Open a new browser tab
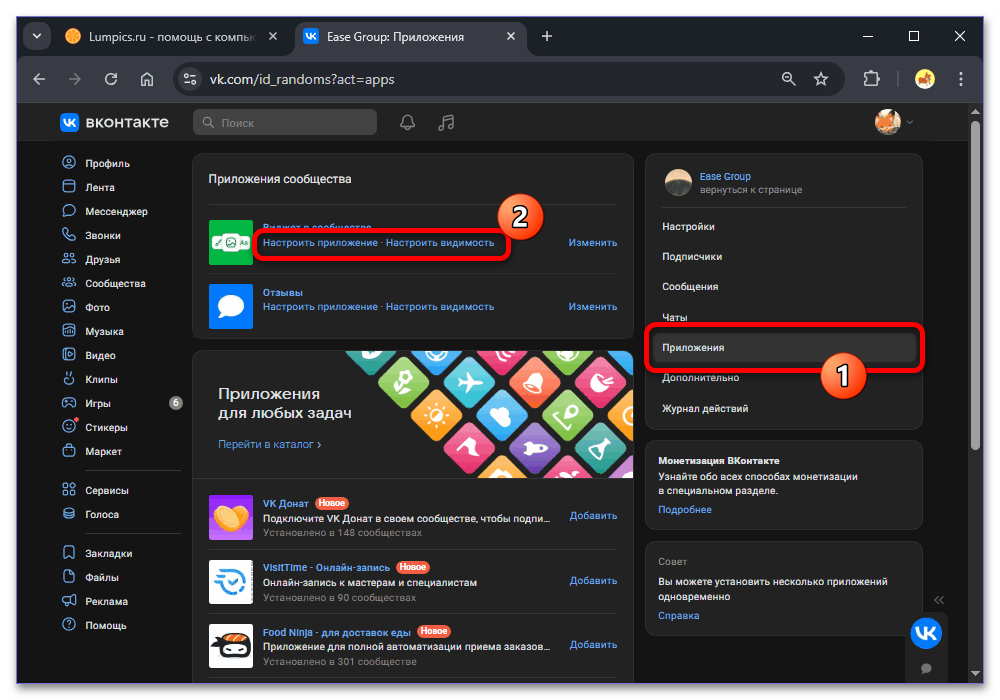This screenshot has height=700, width=1000. pyautogui.click(x=547, y=36)
